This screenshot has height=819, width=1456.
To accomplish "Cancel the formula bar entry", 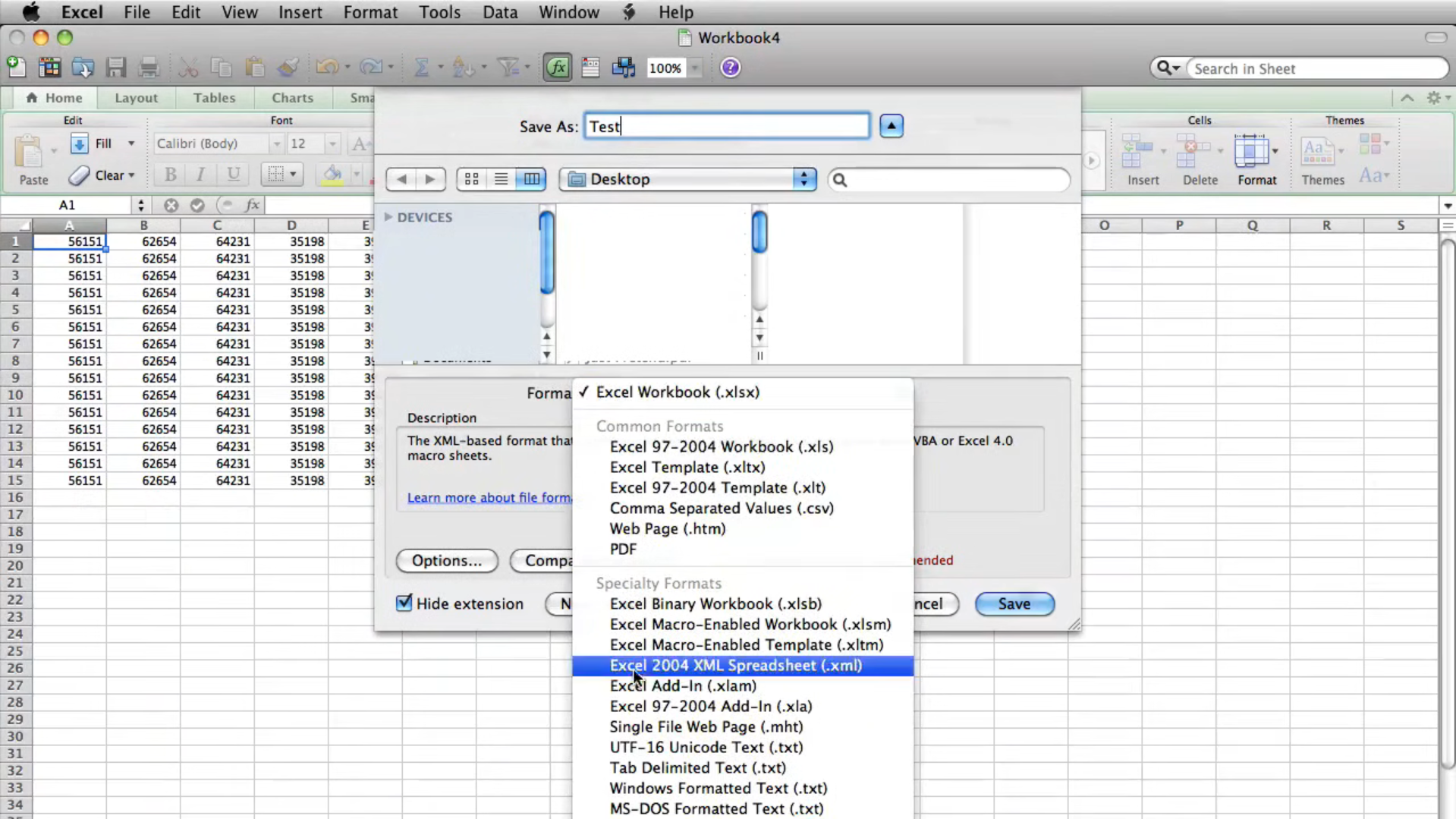I will [171, 205].
